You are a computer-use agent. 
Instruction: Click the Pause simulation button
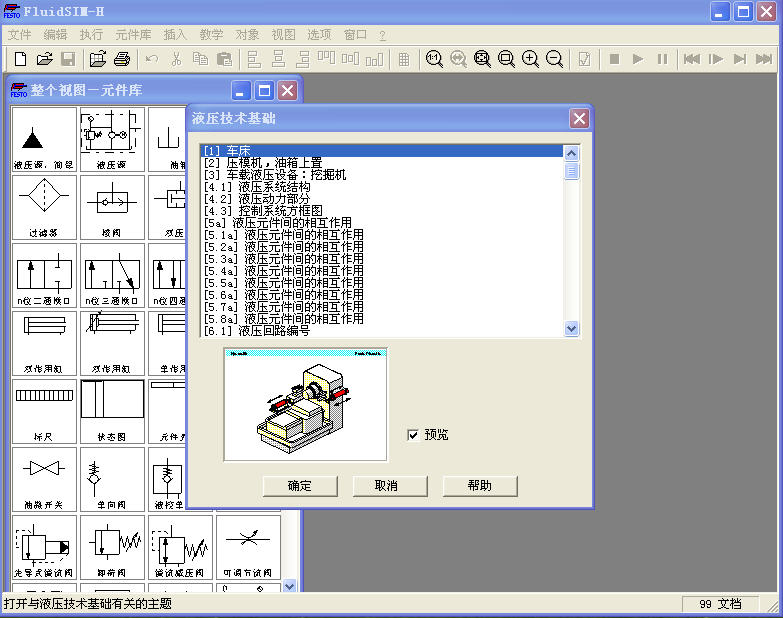click(662, 59)
